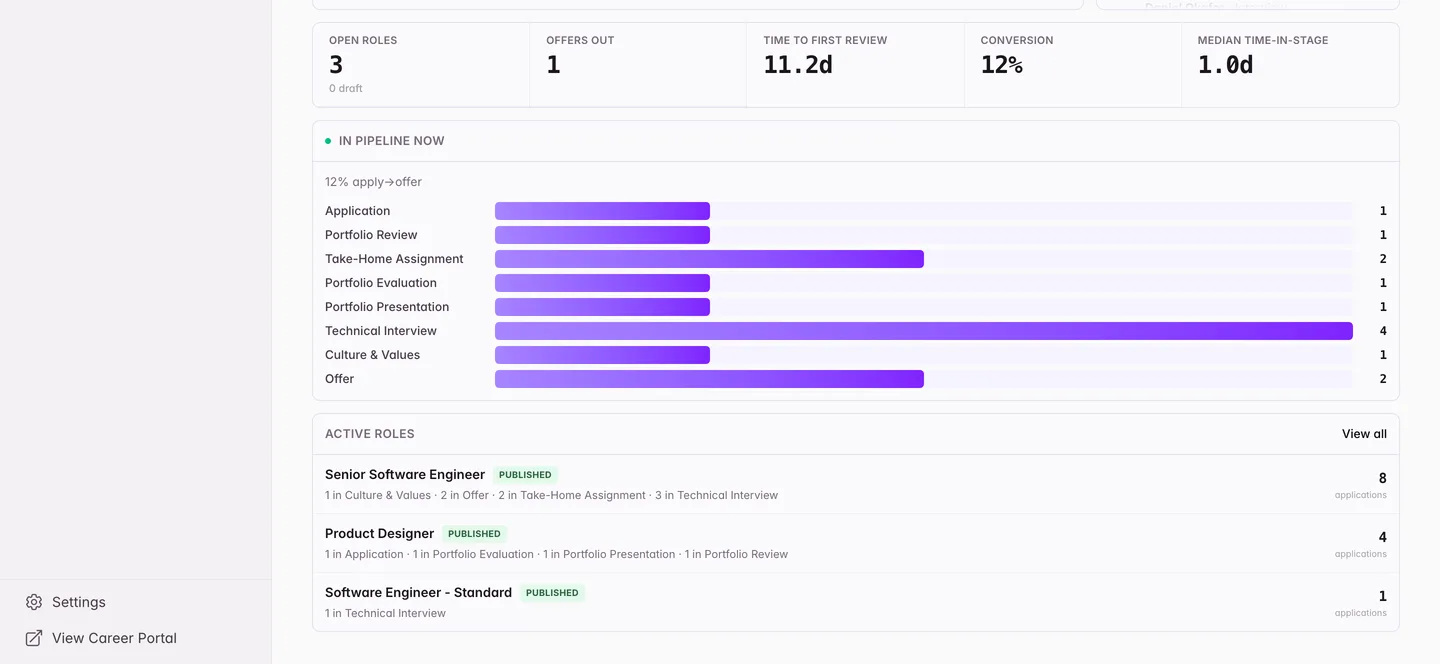Image resolution: width=1440 pixels, height=664 pixels.
Task: Click the Offer stage bar
Action: 709,379
